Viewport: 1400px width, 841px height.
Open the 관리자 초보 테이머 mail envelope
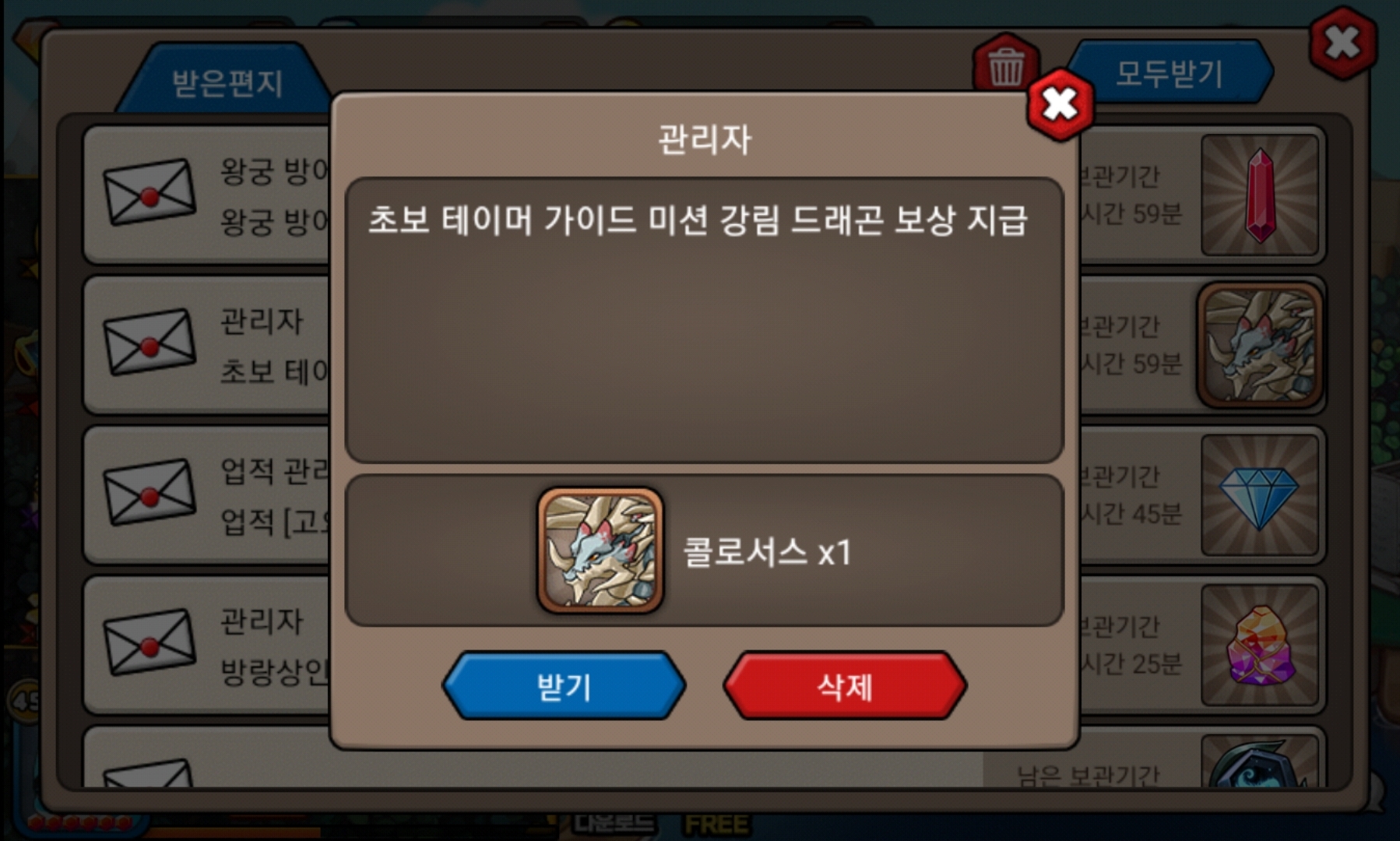pyautogui.click(x=149, y=343)
